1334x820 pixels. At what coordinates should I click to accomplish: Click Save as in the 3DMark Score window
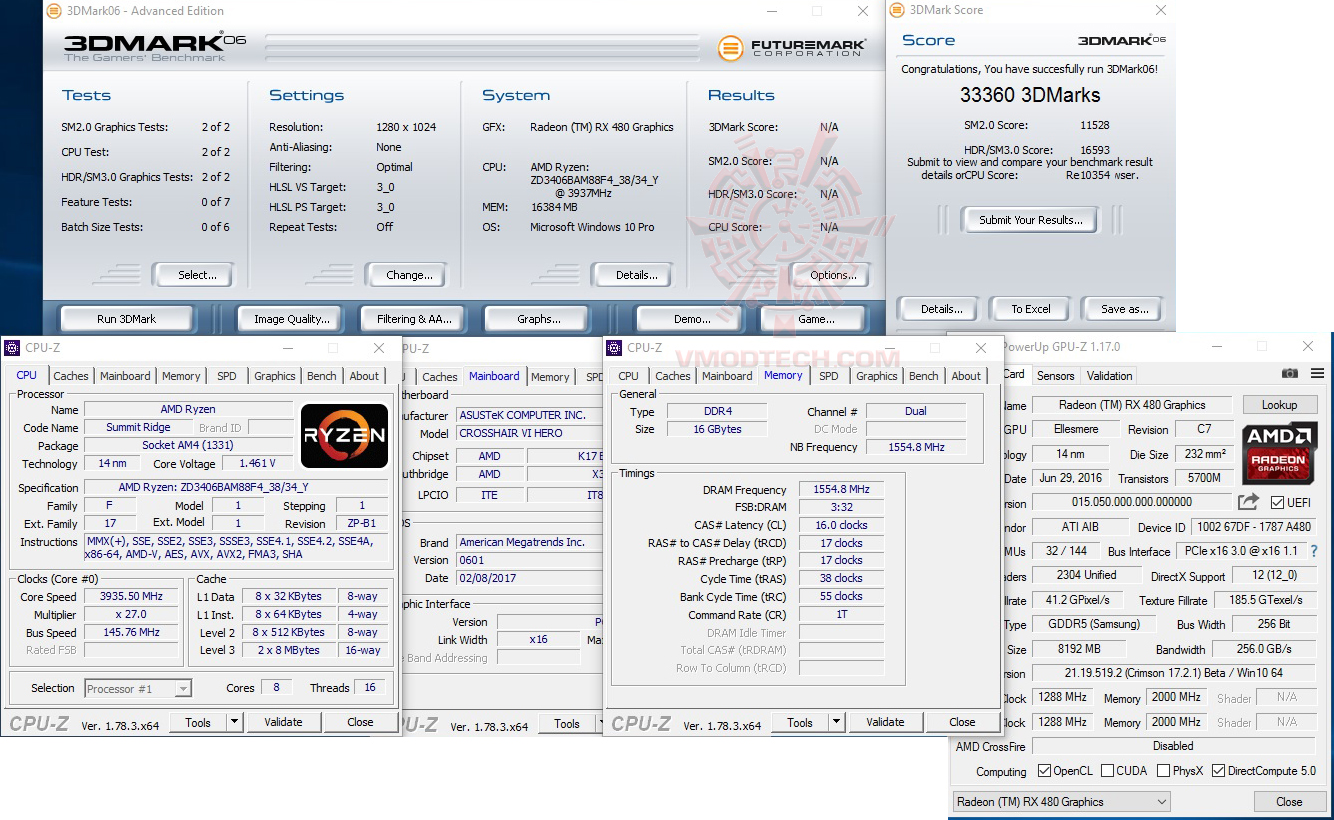1125,309
